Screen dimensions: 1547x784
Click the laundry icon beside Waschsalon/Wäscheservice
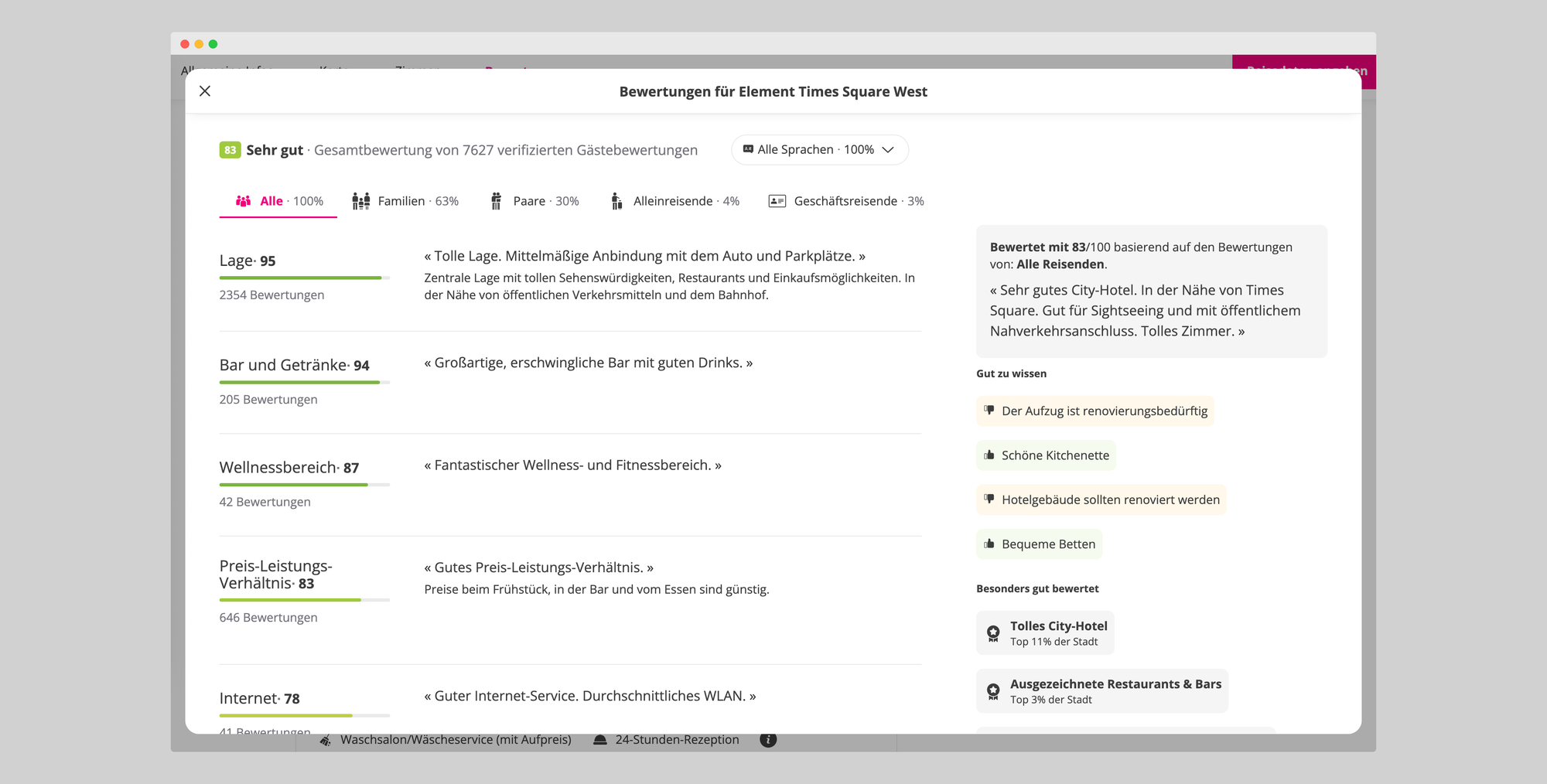point(326,740)
